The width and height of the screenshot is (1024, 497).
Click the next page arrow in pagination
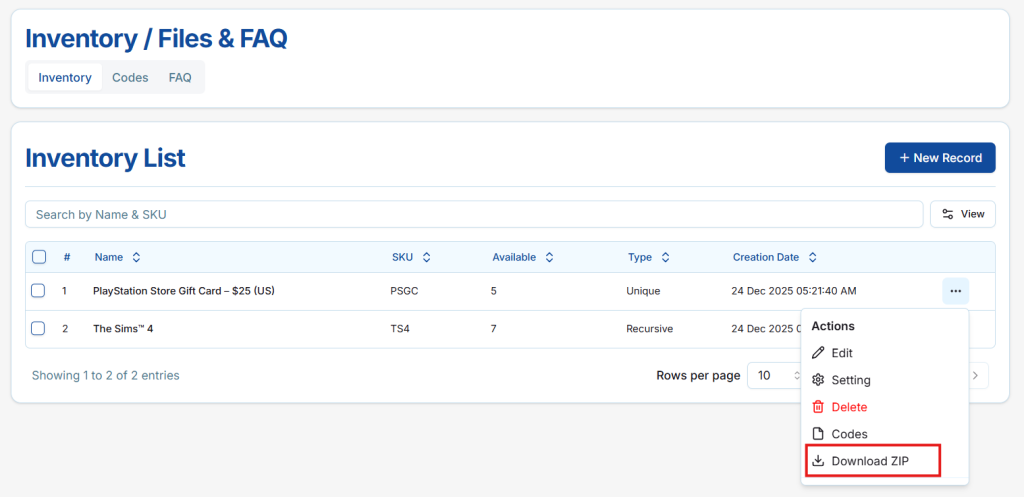click(x=976, y=376)
